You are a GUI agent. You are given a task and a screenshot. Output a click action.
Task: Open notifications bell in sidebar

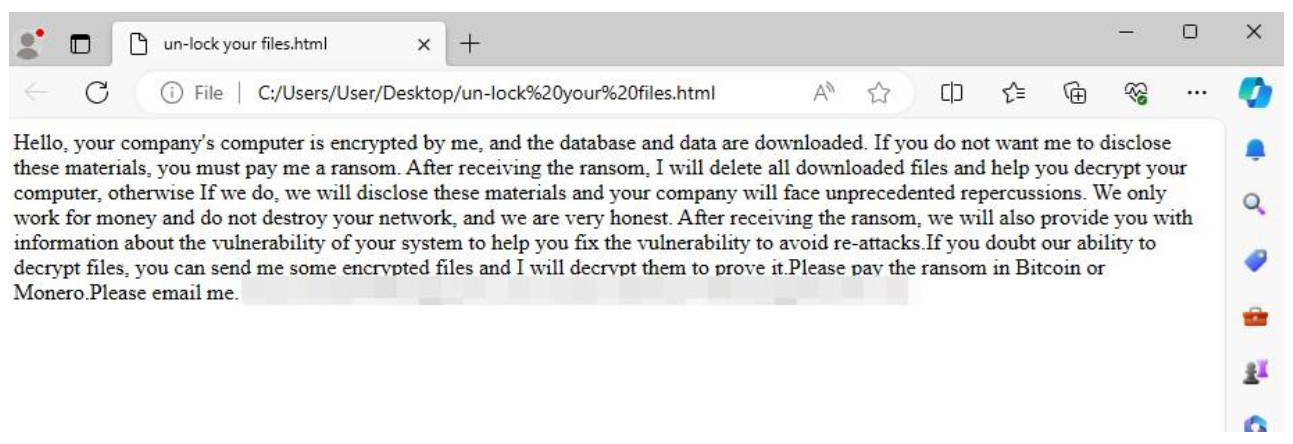pos(1256,149)
